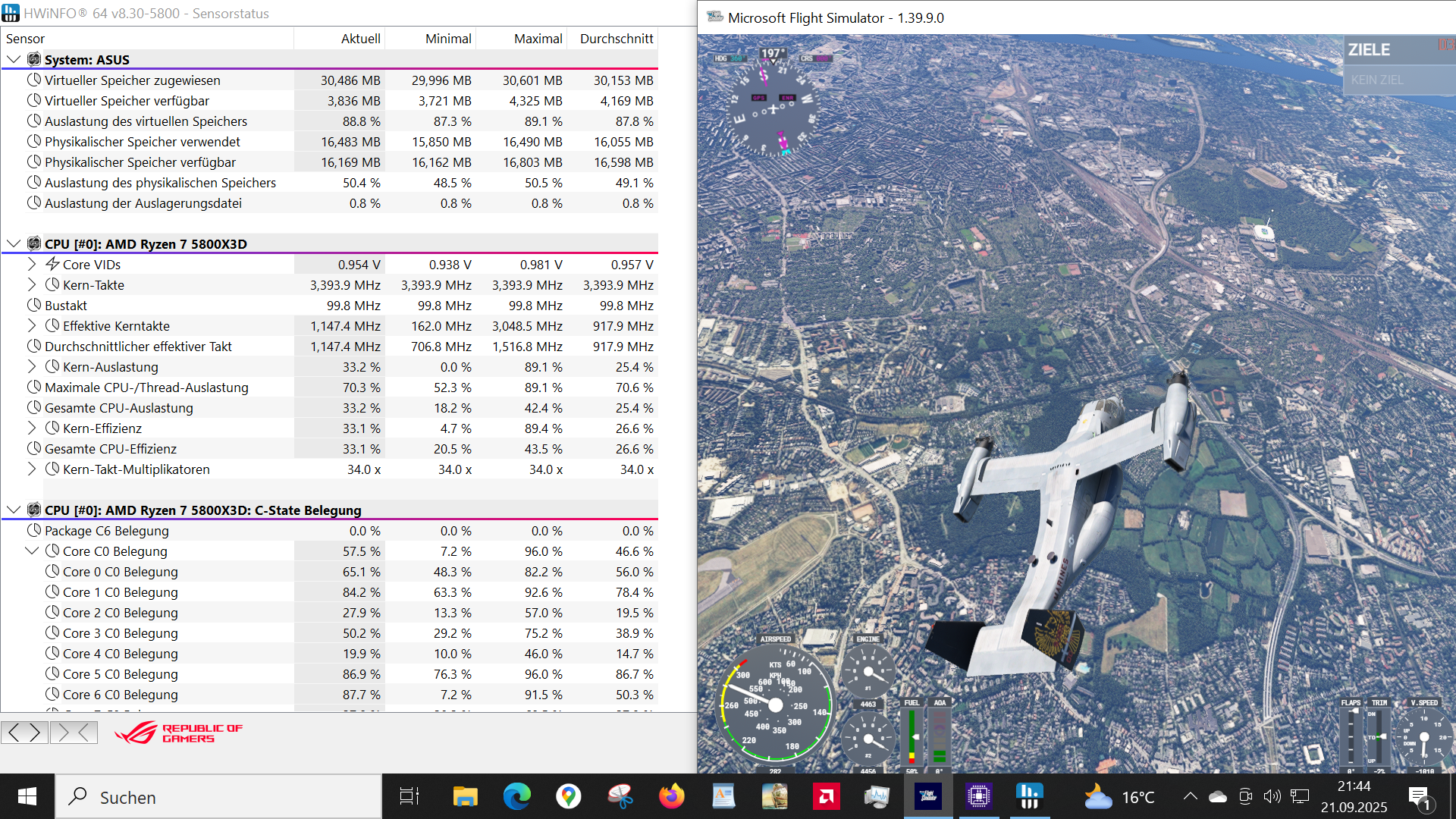Select the KEIN ZIEL entry in the ZIELE panel
The image size is (1456, 819).
coord(1376,79)
